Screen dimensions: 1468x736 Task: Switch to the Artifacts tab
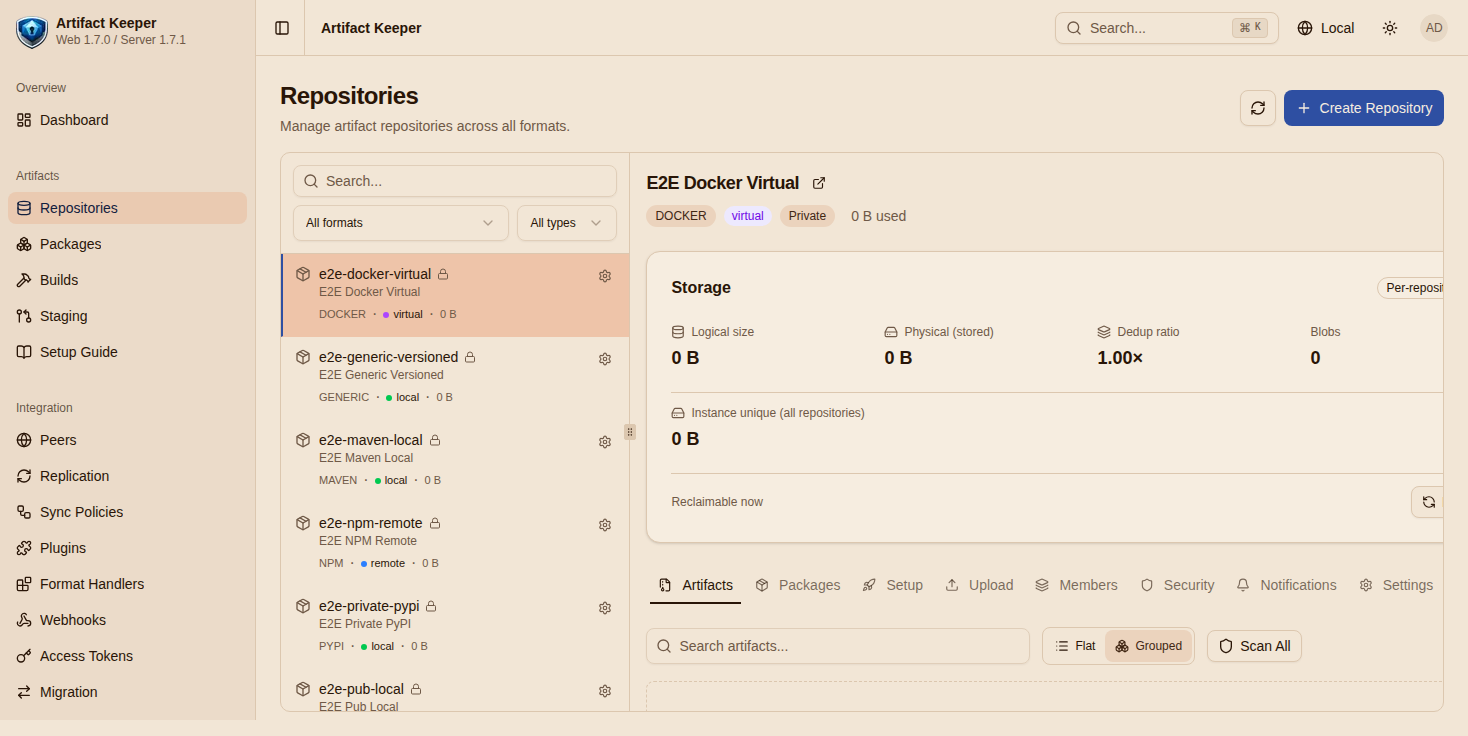tap(695, 585)
